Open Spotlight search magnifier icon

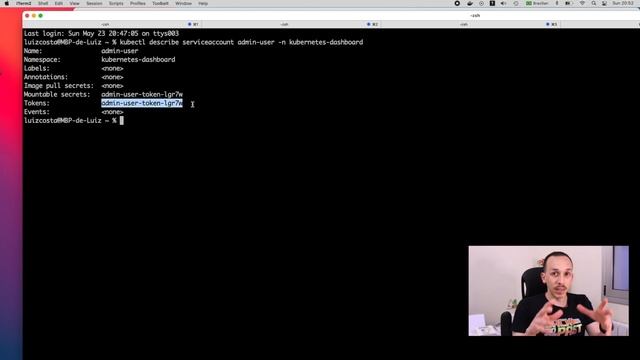[x=593, y=3]
